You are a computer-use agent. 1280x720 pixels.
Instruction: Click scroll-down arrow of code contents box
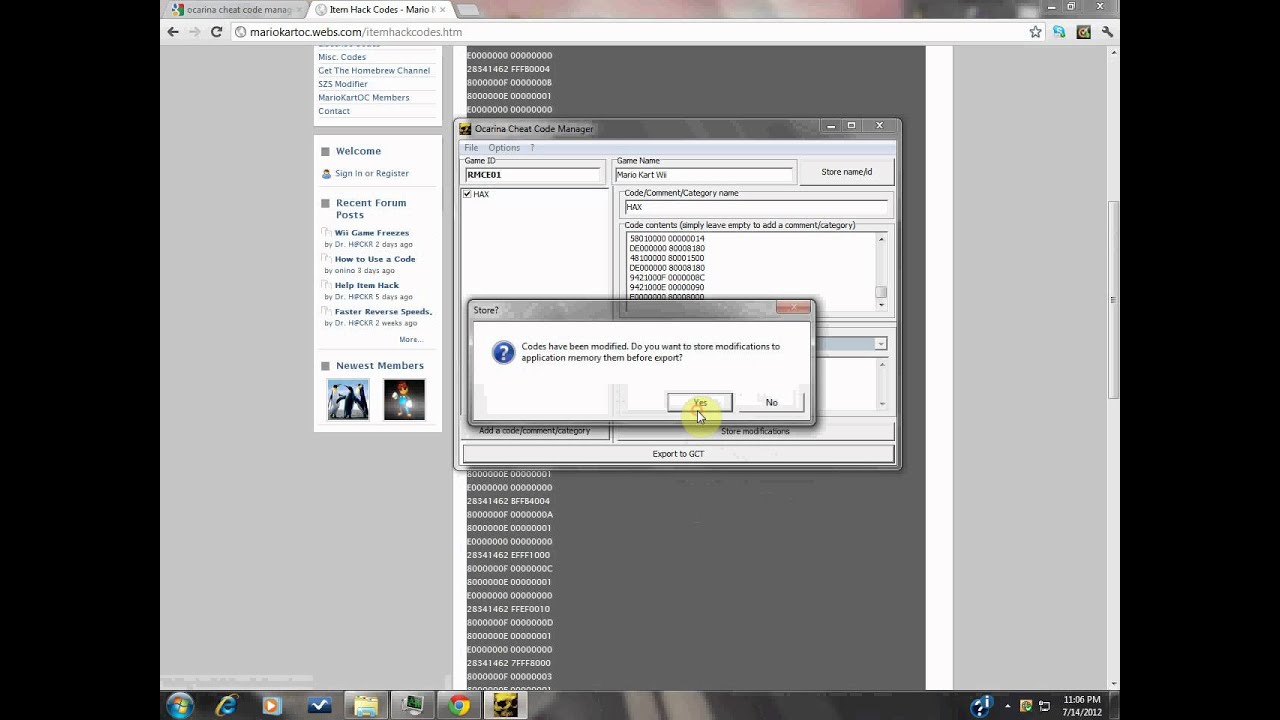881,305
